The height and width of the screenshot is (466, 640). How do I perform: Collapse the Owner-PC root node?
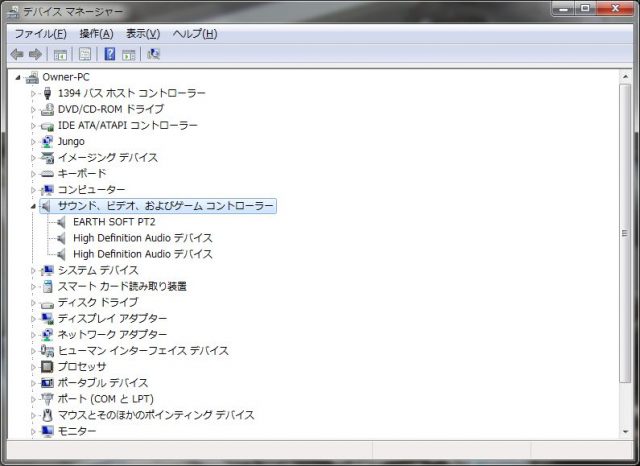coord(18,77)
